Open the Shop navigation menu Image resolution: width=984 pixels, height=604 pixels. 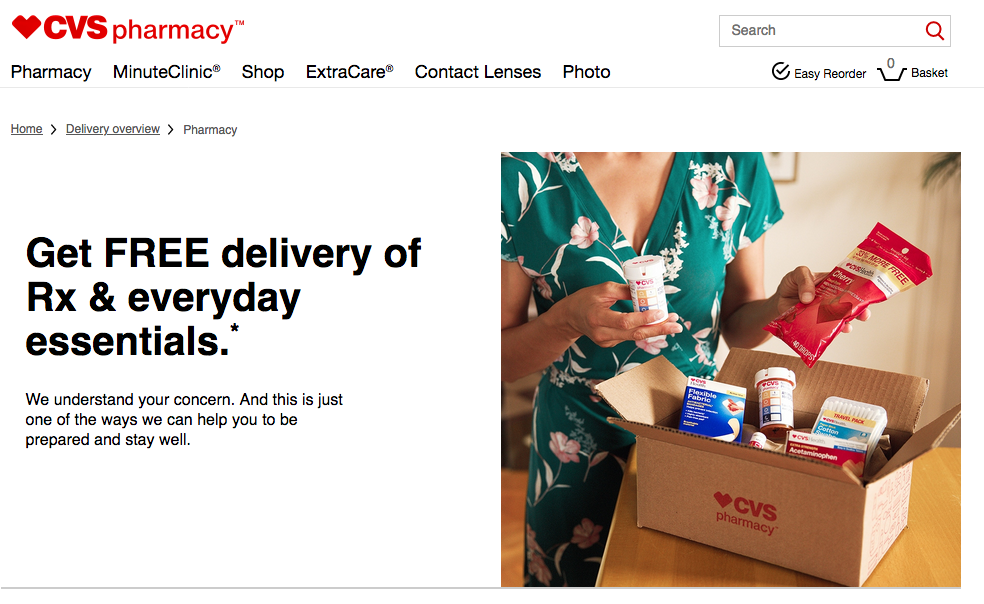pos(263,72)
